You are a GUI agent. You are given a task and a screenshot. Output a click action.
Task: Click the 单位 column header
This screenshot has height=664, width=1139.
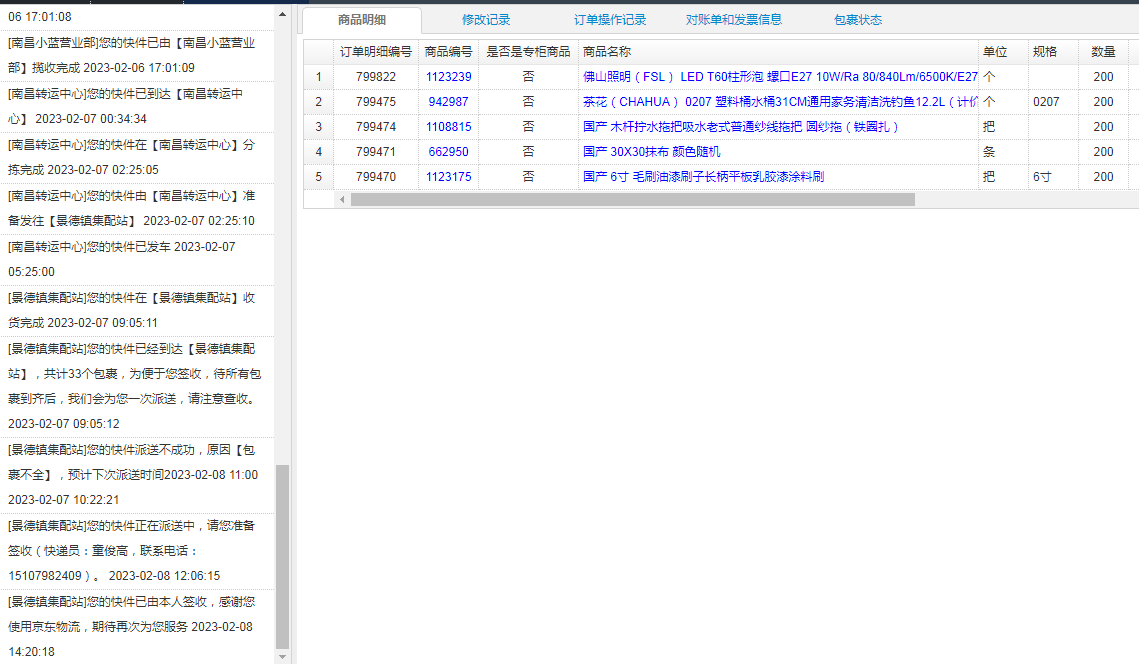(x=1002, y=52)
